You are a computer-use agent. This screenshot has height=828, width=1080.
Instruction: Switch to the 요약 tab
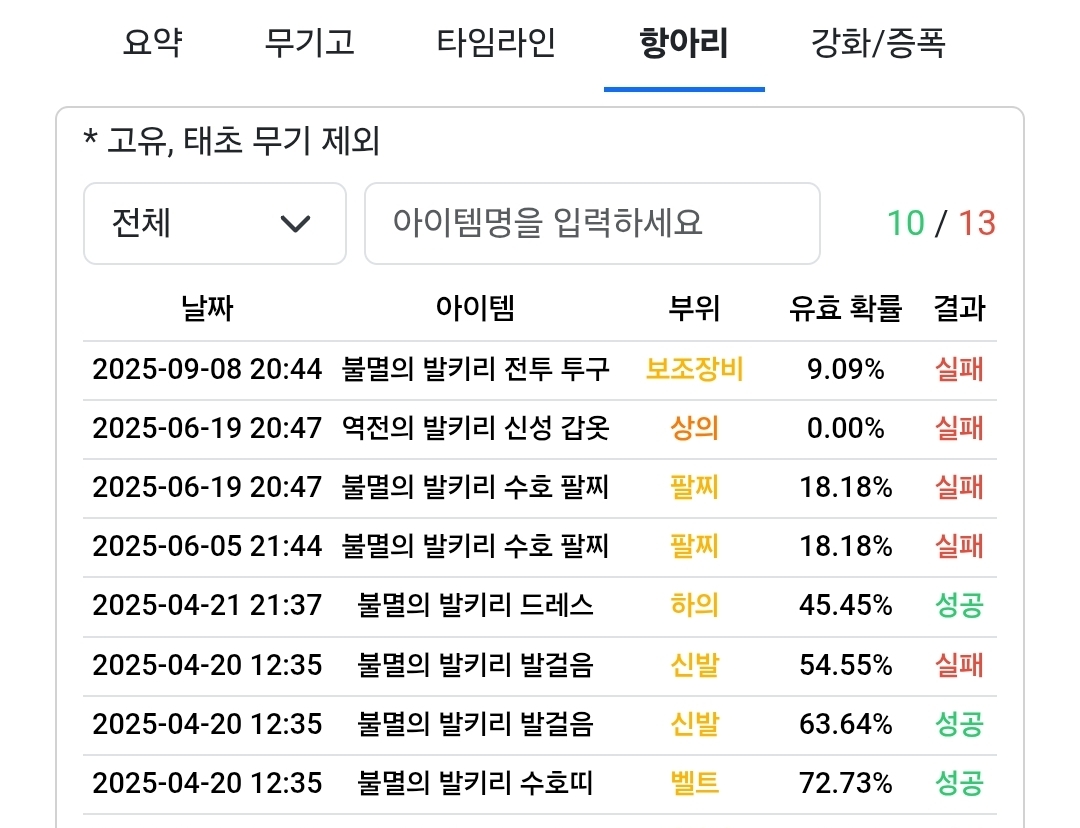pyautogui.click(x=153, y=44)
